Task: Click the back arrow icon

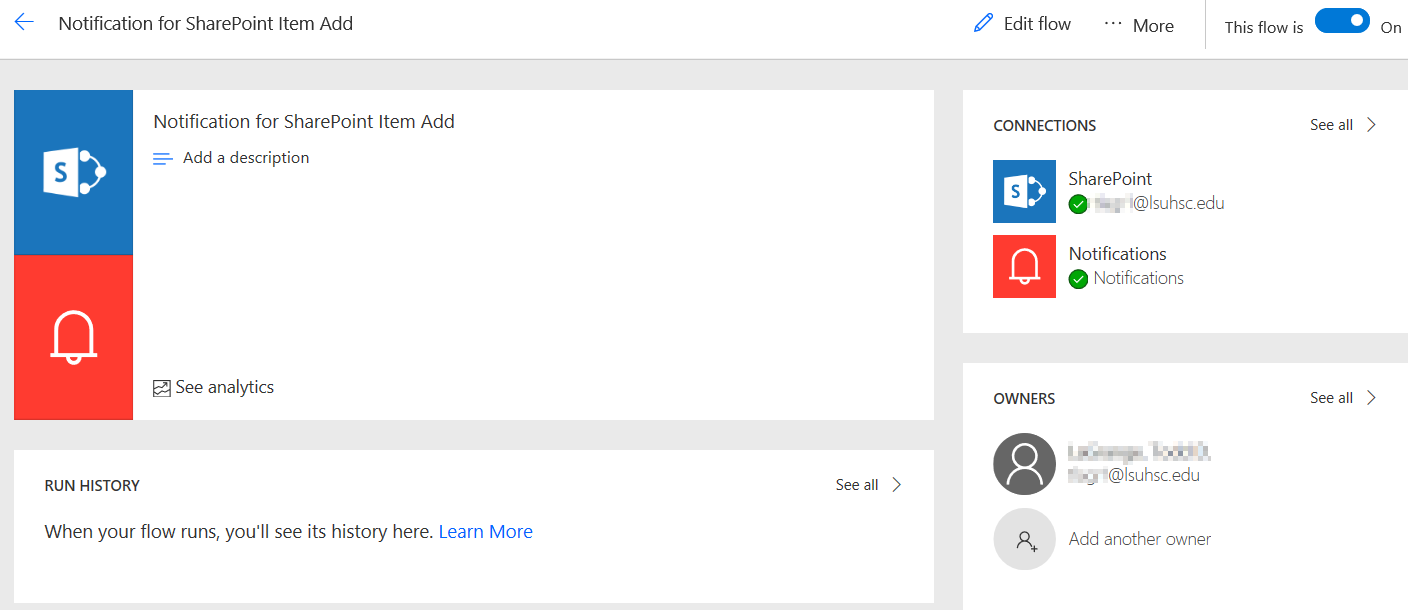Action: click(24, 23)
